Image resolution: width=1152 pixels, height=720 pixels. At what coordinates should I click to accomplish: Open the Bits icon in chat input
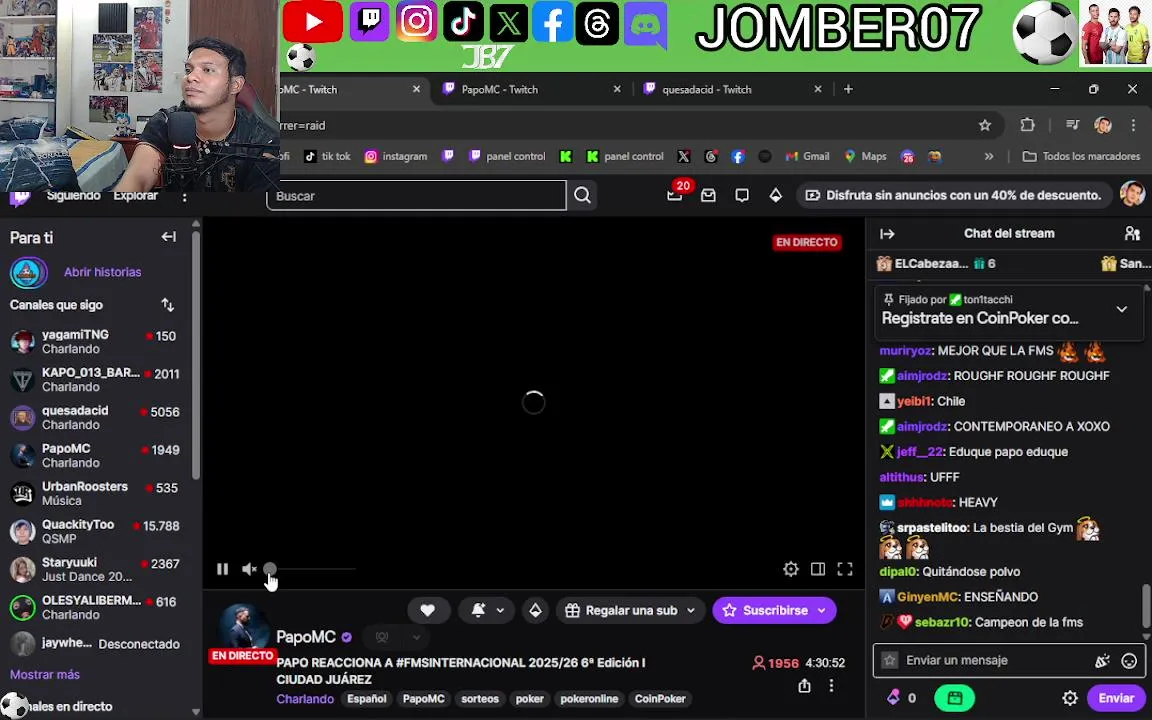(x=1102, y=660)
